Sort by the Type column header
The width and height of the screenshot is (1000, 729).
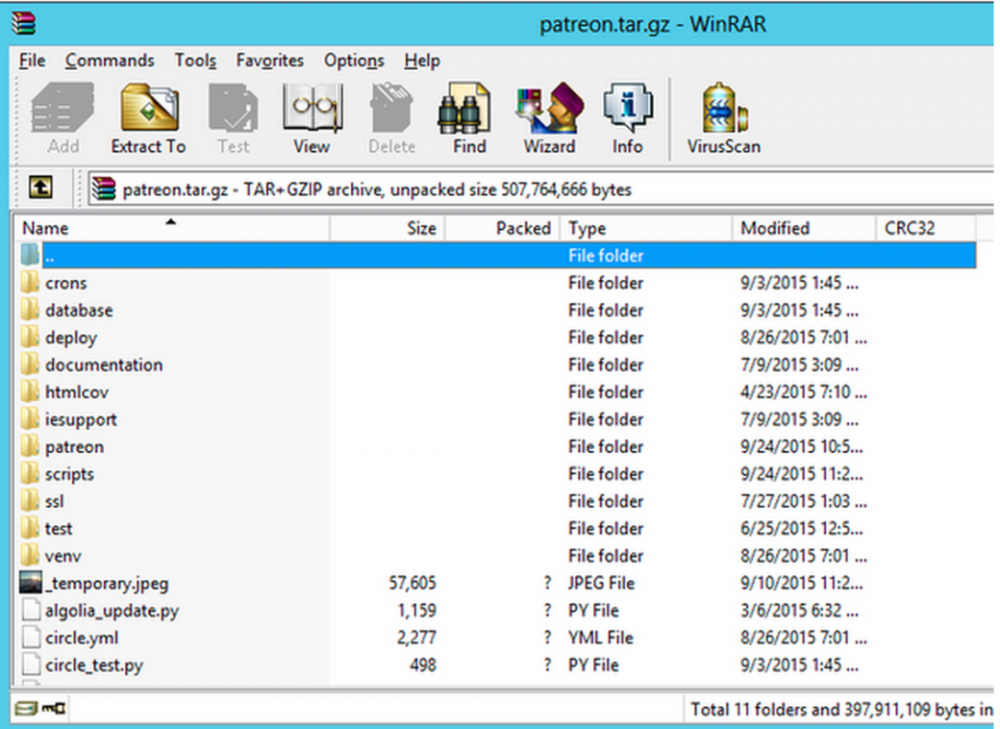[x=645, y=228]
